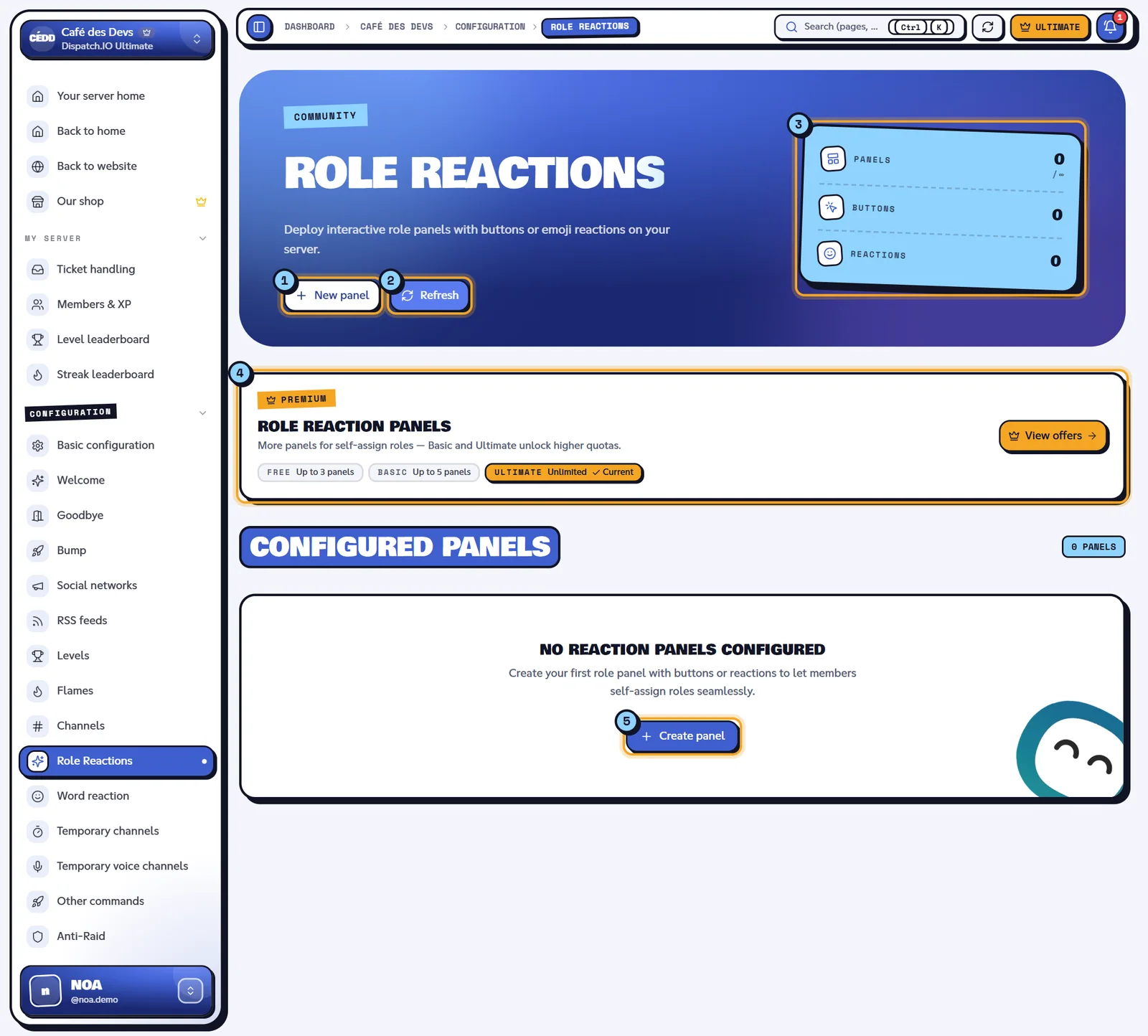Click the Temporary voice channels microphone icon
1148x1036 pixels.
point(38,867)
